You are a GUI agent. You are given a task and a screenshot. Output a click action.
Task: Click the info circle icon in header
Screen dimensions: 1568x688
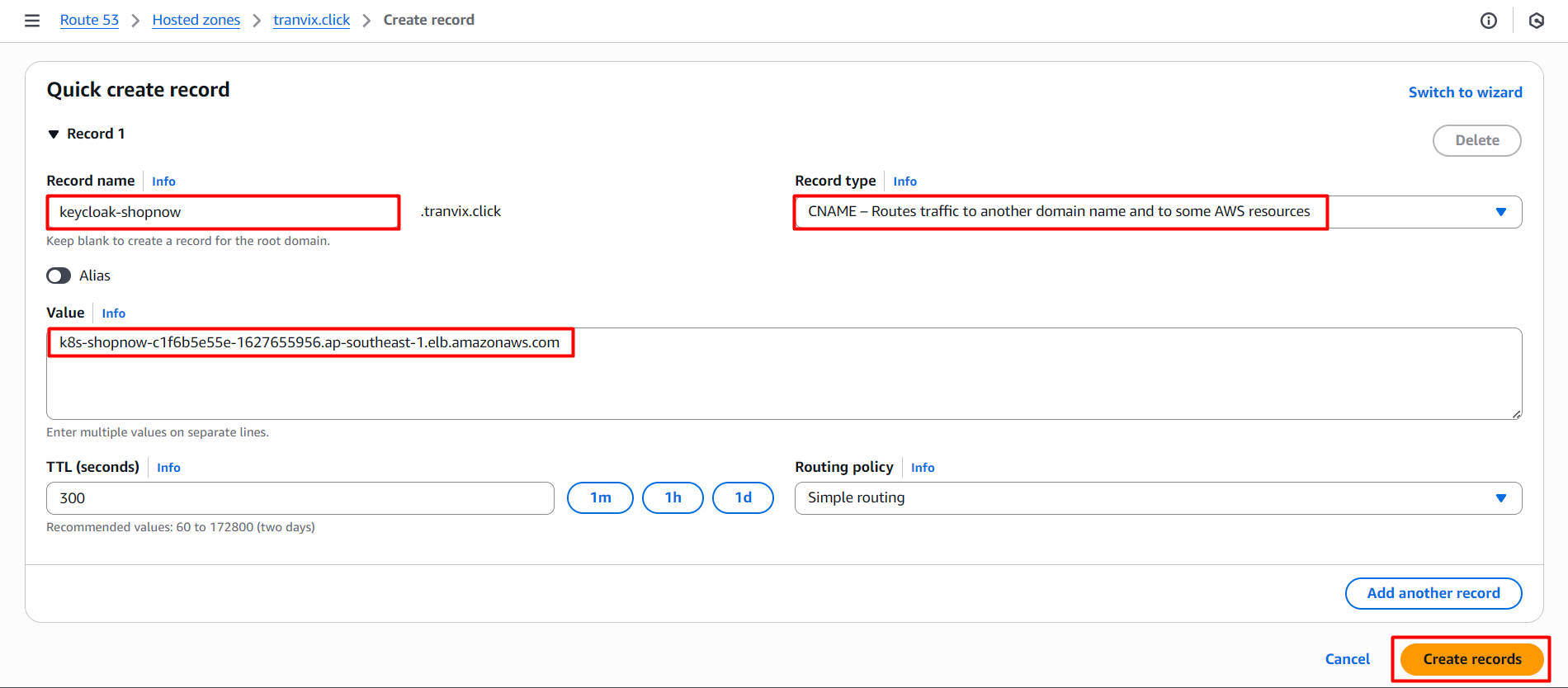pyautogui.click(x=1488, y=21)
